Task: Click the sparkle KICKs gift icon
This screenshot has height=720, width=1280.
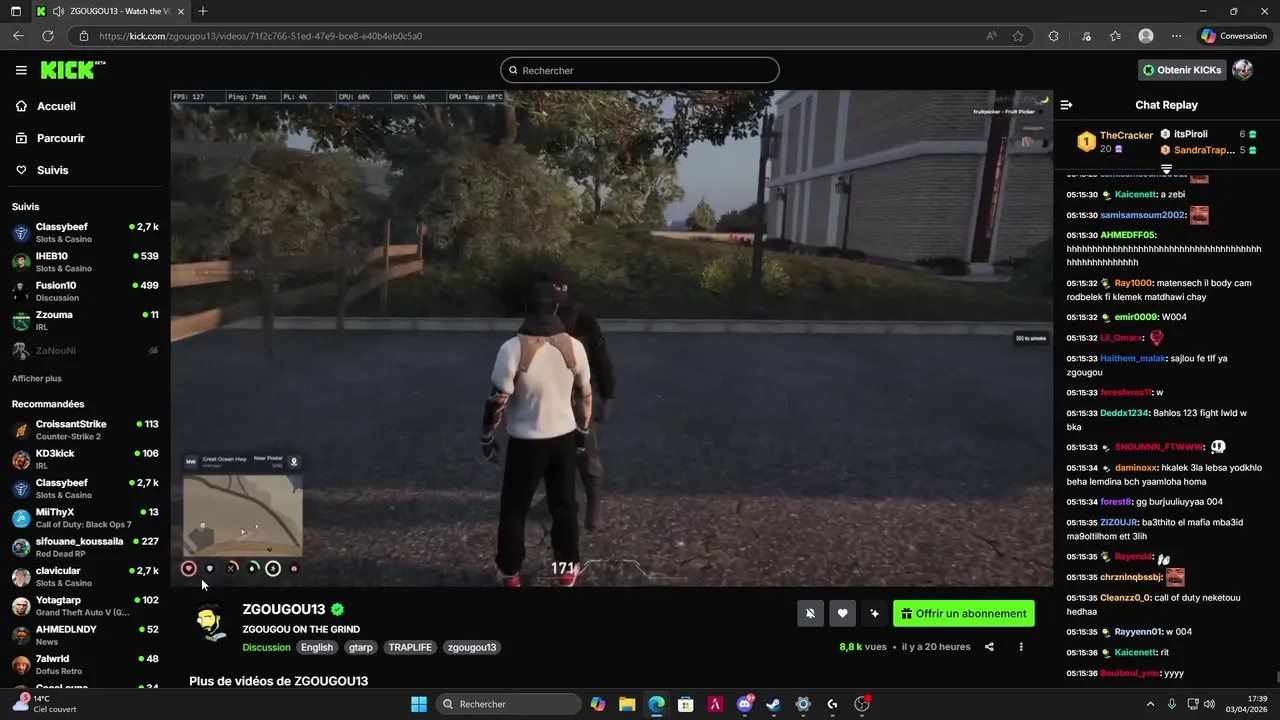Action: tap(874, 613)
